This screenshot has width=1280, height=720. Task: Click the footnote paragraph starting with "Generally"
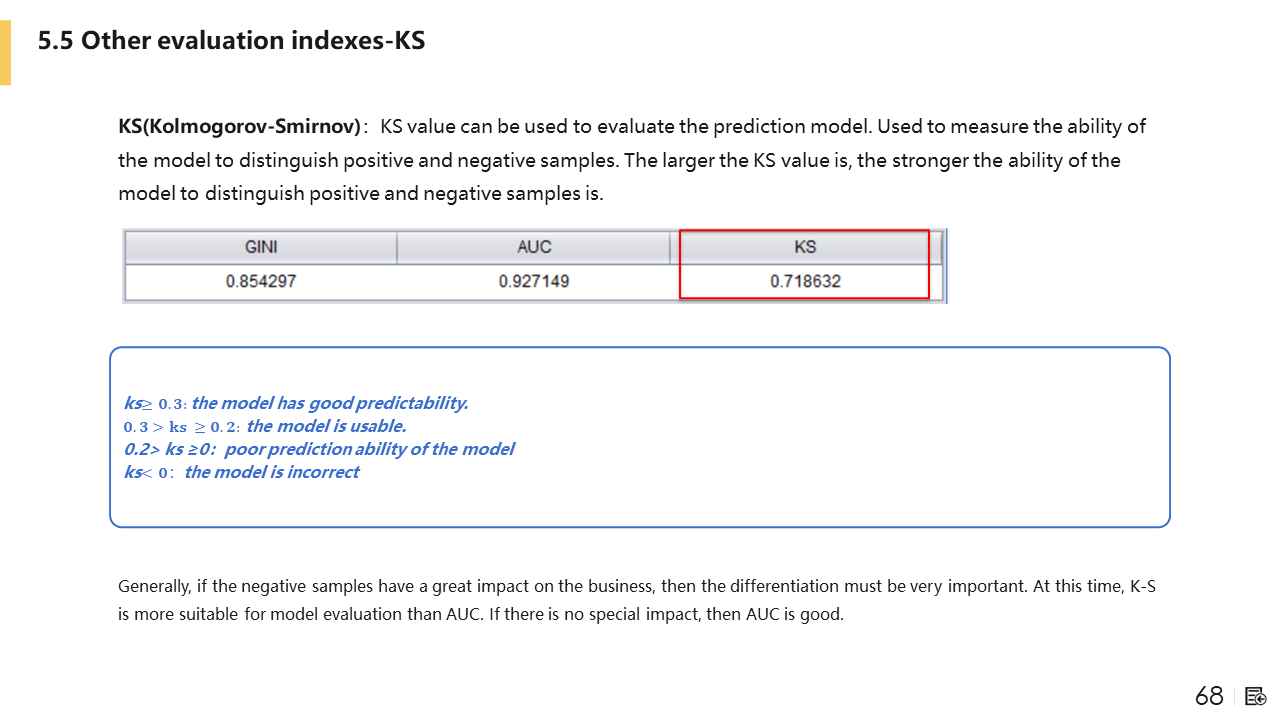[x=636, y=600]
